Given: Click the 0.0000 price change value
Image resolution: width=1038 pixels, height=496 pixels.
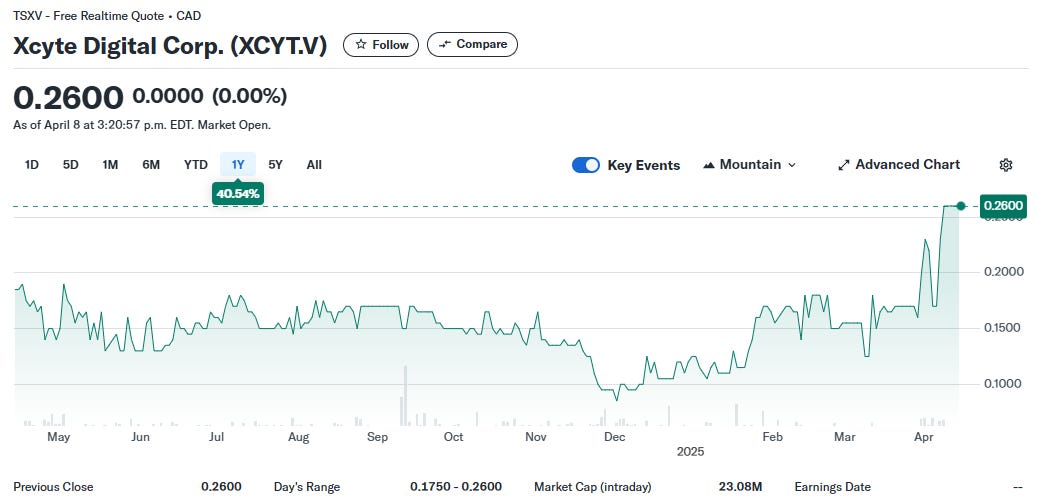Looking at the screenshot, I should coord(168,96).
